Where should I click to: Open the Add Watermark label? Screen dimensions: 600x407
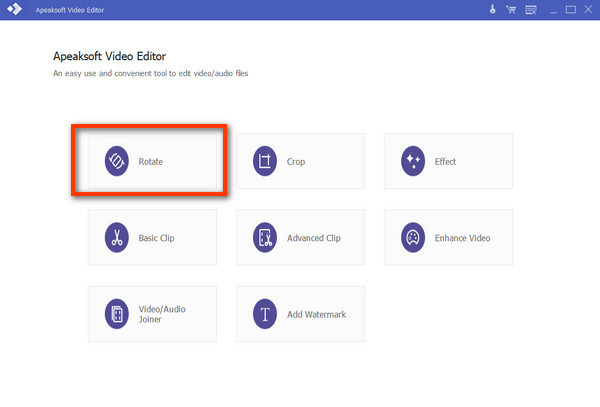pos(316,314)
